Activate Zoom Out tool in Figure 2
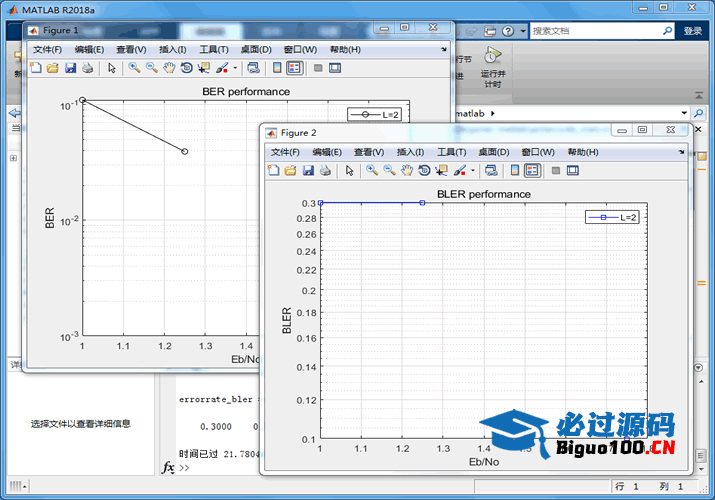Image resolution: width=715 pixels, height=500 pixels. pyautogui.click(x=389, y=171)
